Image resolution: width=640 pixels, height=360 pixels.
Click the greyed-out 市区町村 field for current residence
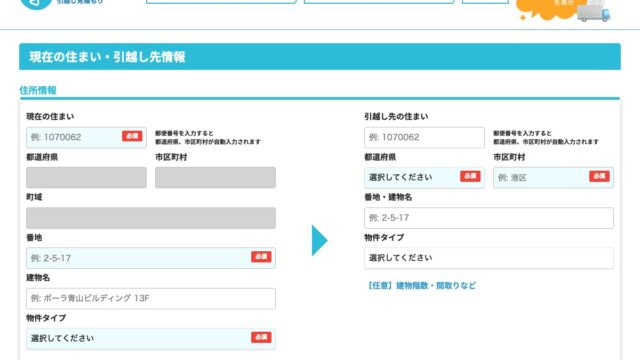pos(215,178)
